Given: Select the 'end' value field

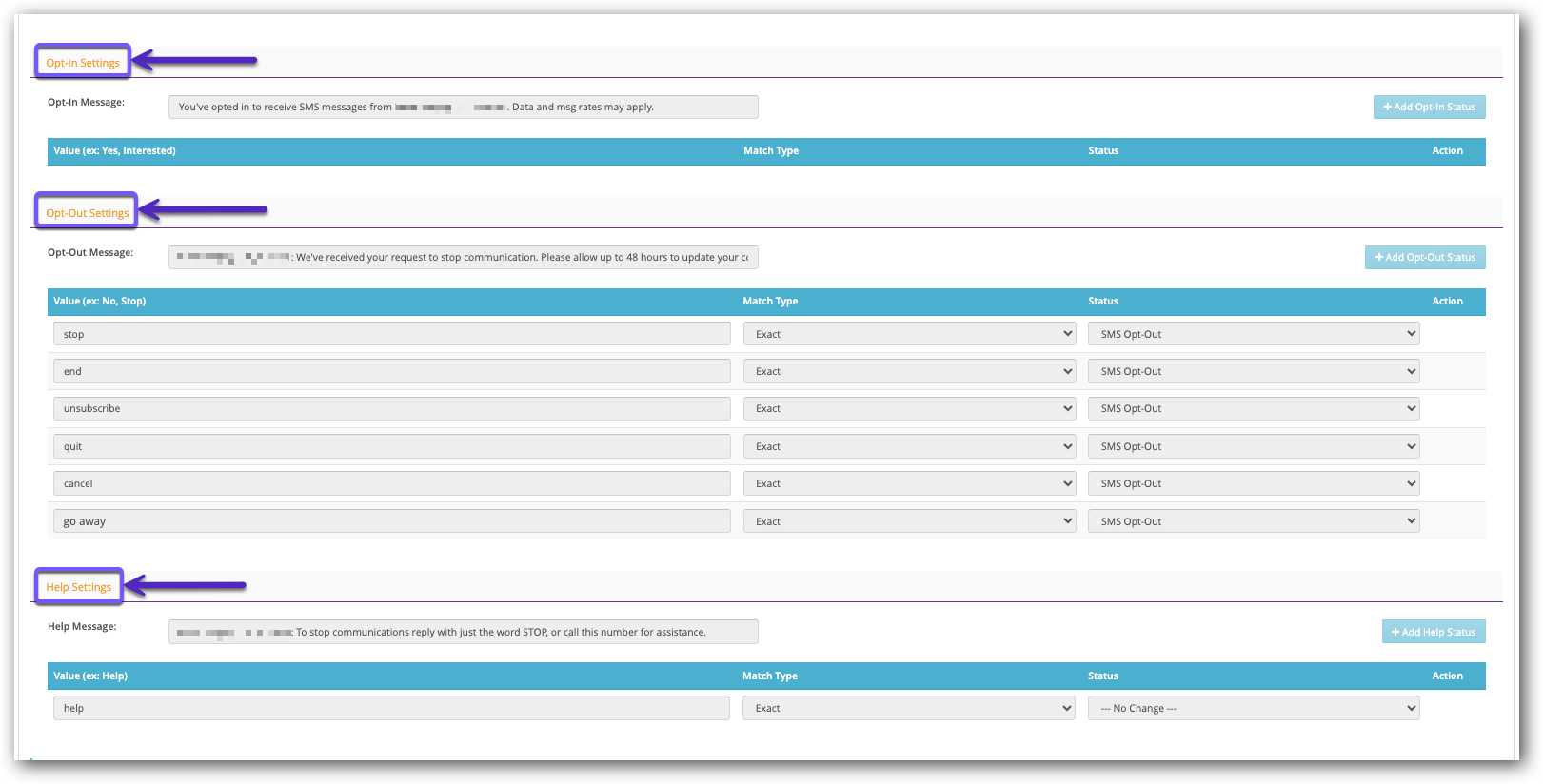Looking at the screenshot, I should click(x=392, y=371).
